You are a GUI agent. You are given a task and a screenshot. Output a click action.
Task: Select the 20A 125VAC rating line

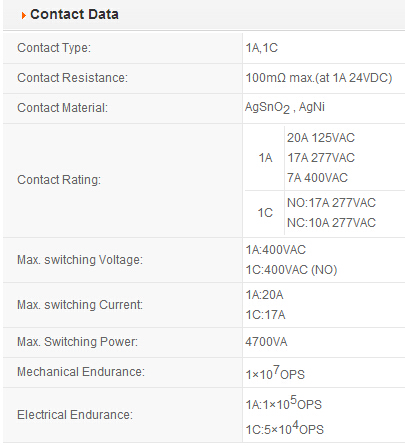point(321,138)
